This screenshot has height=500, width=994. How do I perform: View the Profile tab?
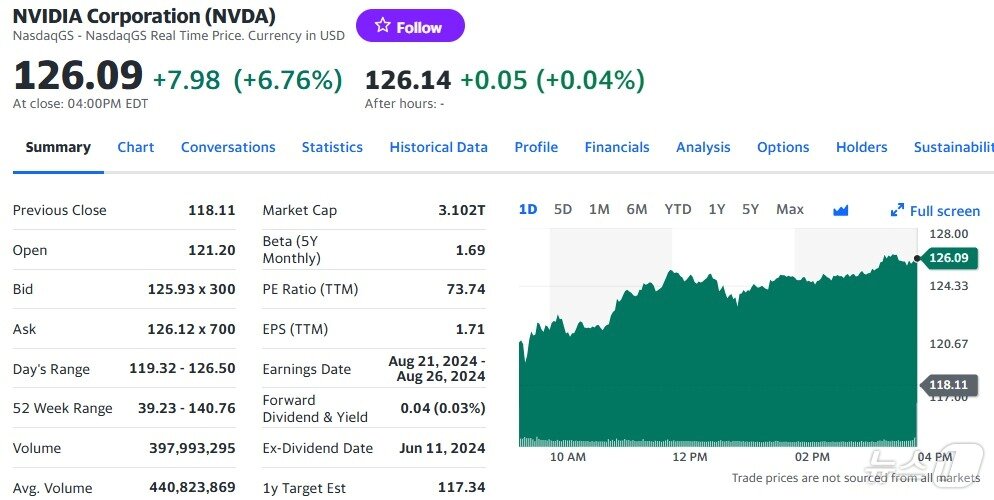click(536, 147)
